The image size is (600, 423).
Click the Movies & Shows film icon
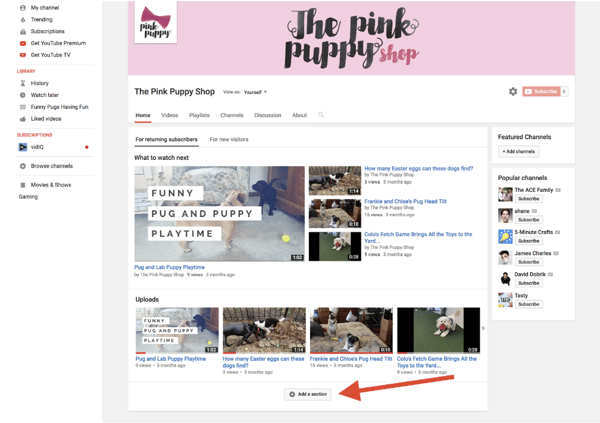click(23, 185)
